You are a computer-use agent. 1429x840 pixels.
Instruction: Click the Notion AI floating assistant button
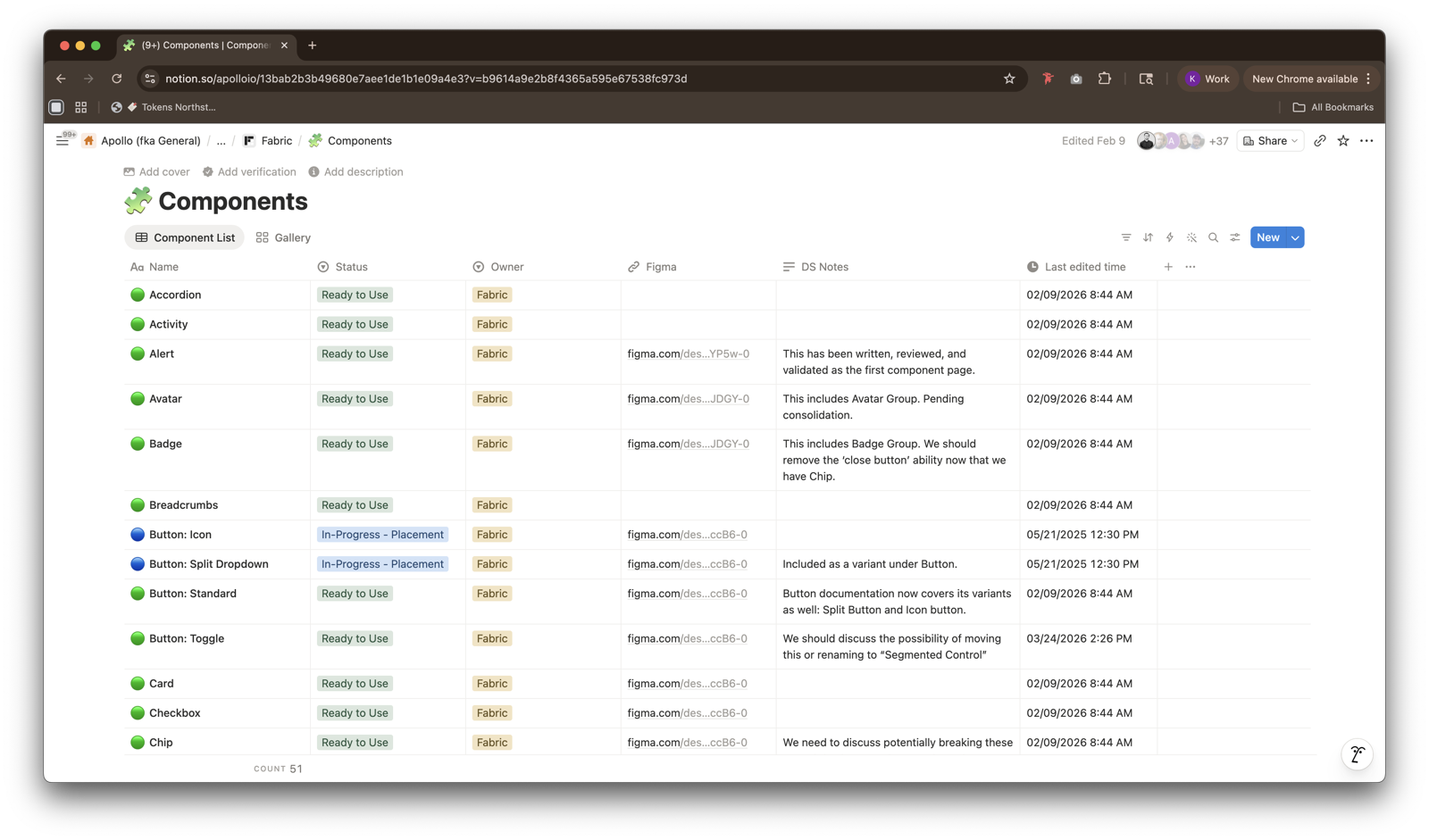click(x=1358, y=755)
